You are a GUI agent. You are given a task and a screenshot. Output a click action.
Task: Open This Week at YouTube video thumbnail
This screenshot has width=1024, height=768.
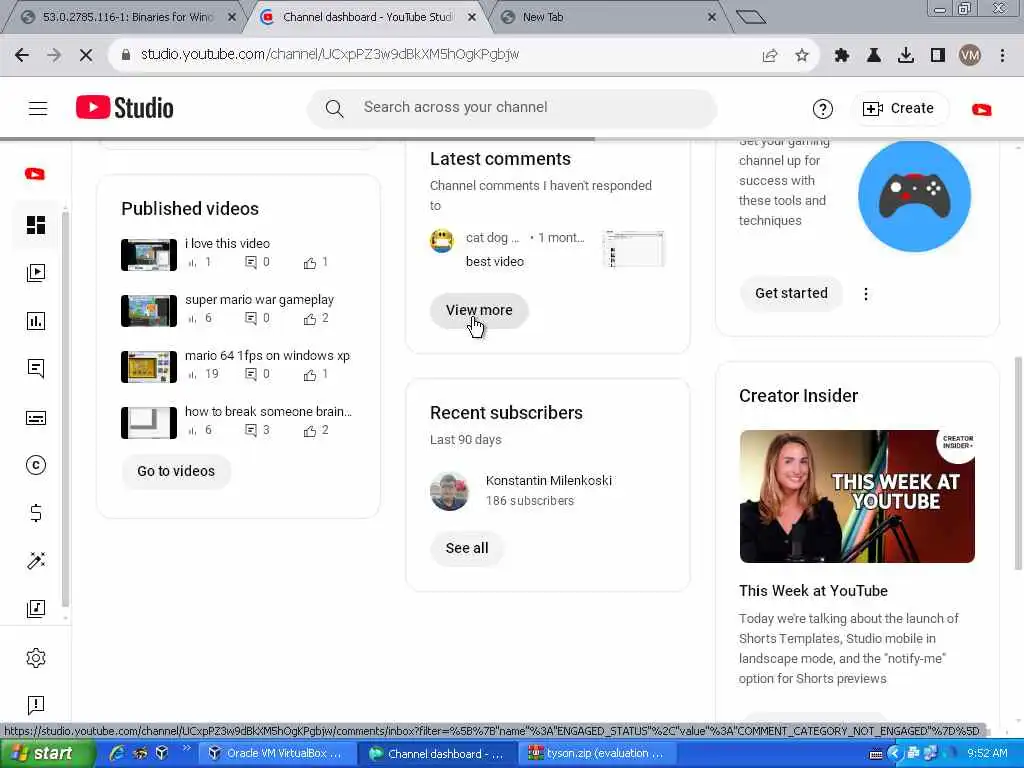[x=857, y=496]
